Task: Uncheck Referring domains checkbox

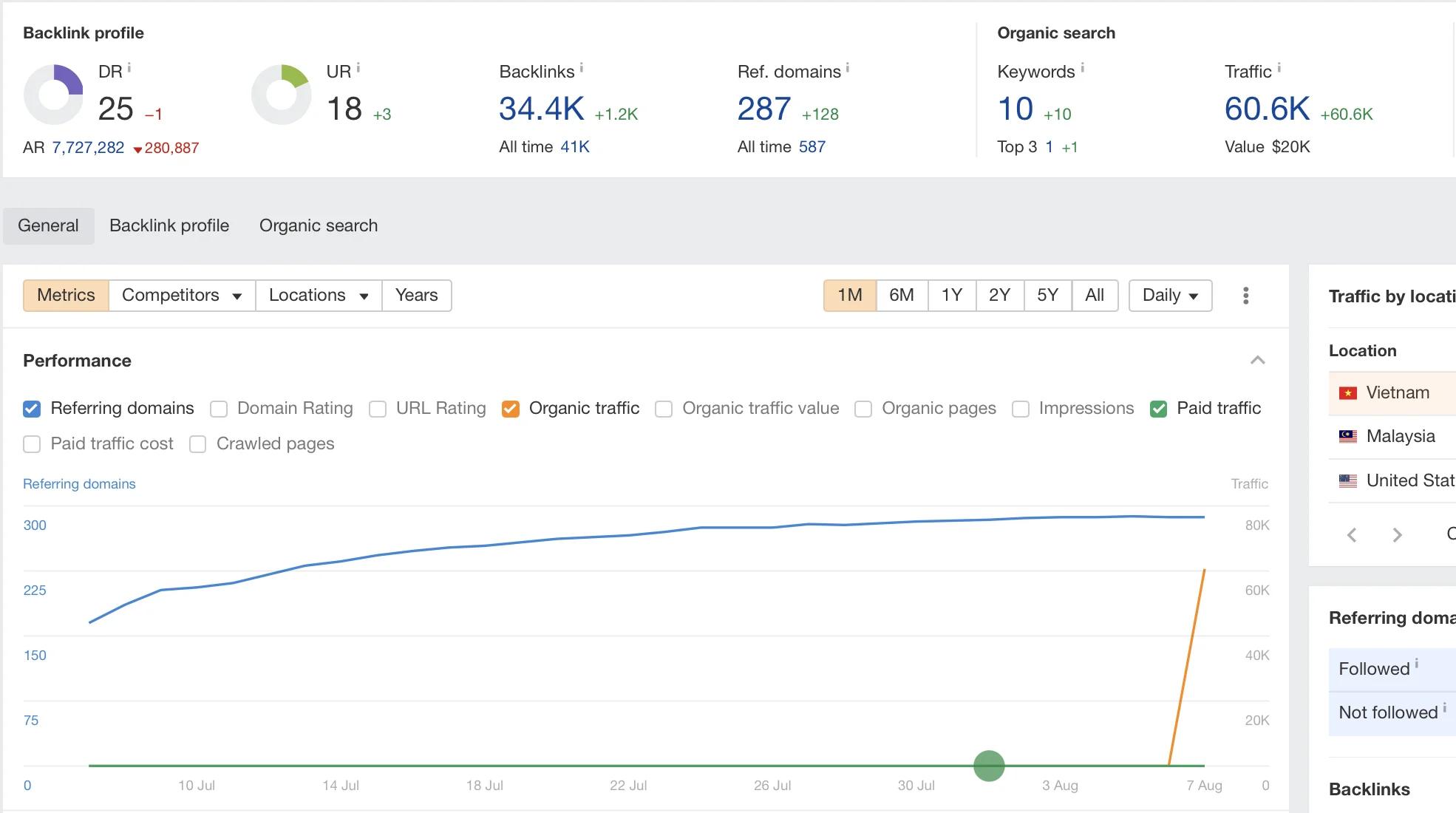Action: click(x=32, y=409)
